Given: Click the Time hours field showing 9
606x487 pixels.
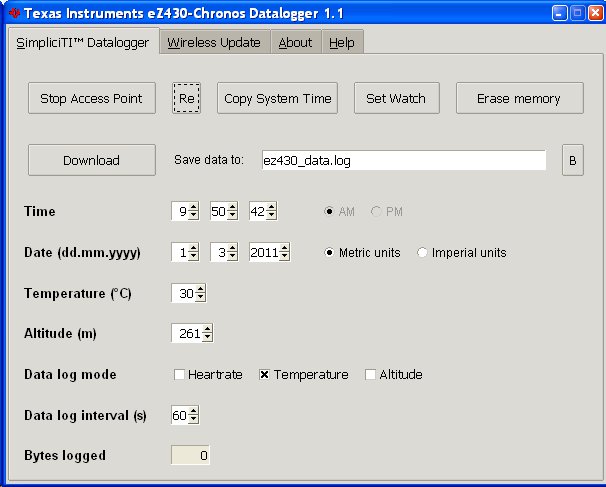Looking at the screenshot, I should pyautogui.click(x=180, y=211).
